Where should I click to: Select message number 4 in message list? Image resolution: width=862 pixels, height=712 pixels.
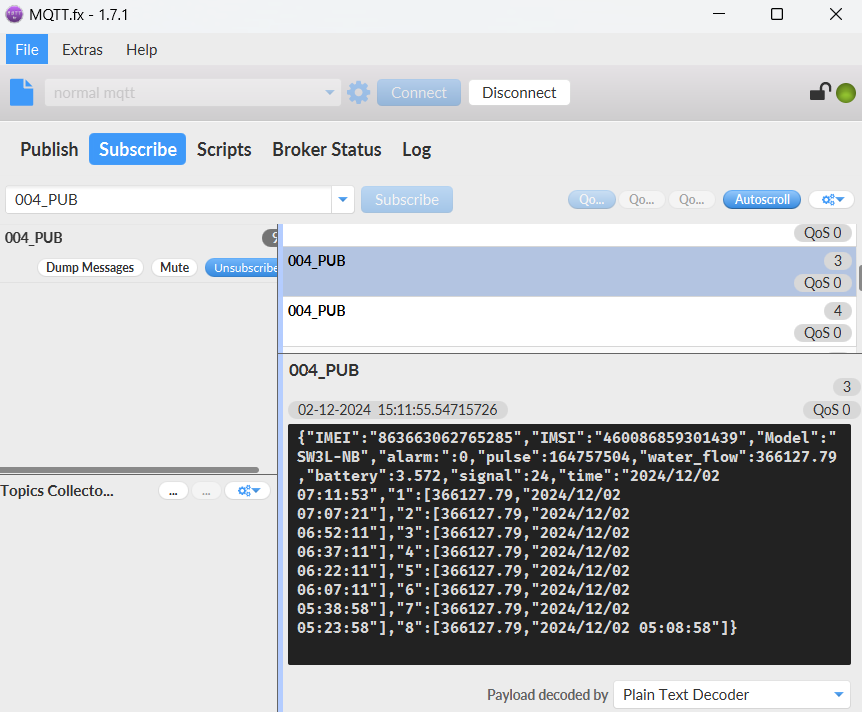click(569, 322)
